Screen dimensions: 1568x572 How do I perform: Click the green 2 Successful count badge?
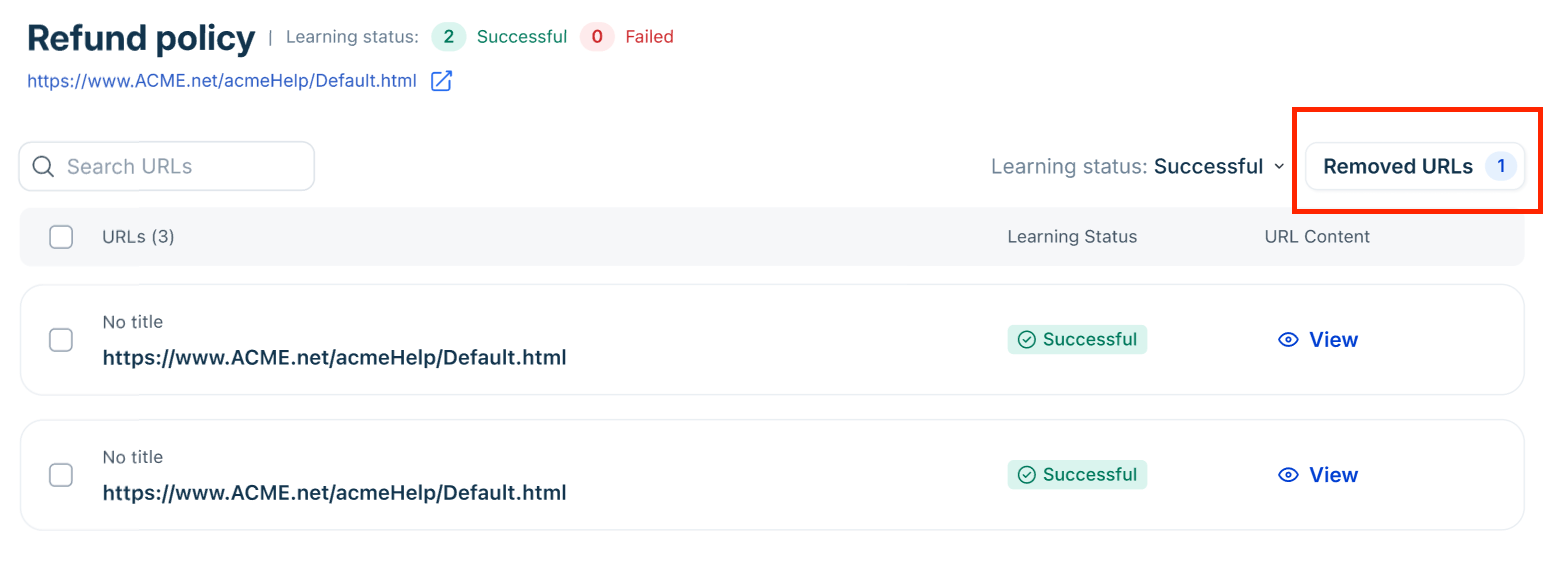pyautogui.click(x=449, y=37)
